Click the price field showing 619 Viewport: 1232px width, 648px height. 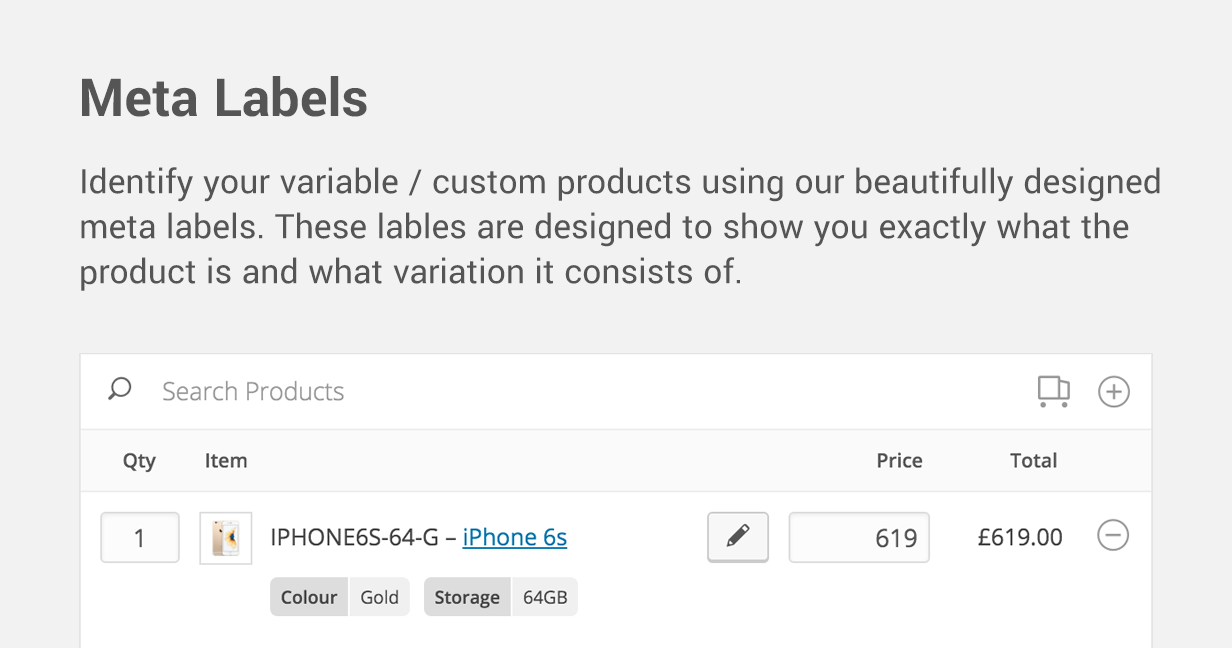pyautogui.click(x=859, y=538)
